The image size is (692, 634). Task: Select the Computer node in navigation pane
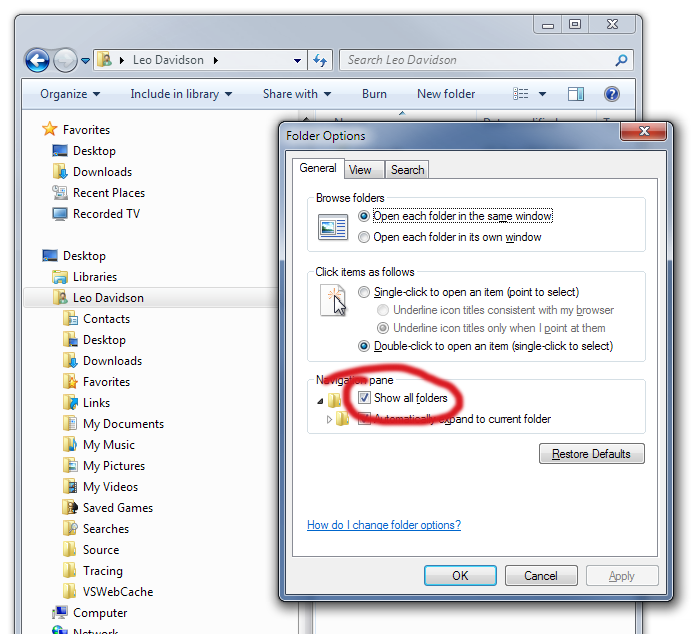pos(99,613)
